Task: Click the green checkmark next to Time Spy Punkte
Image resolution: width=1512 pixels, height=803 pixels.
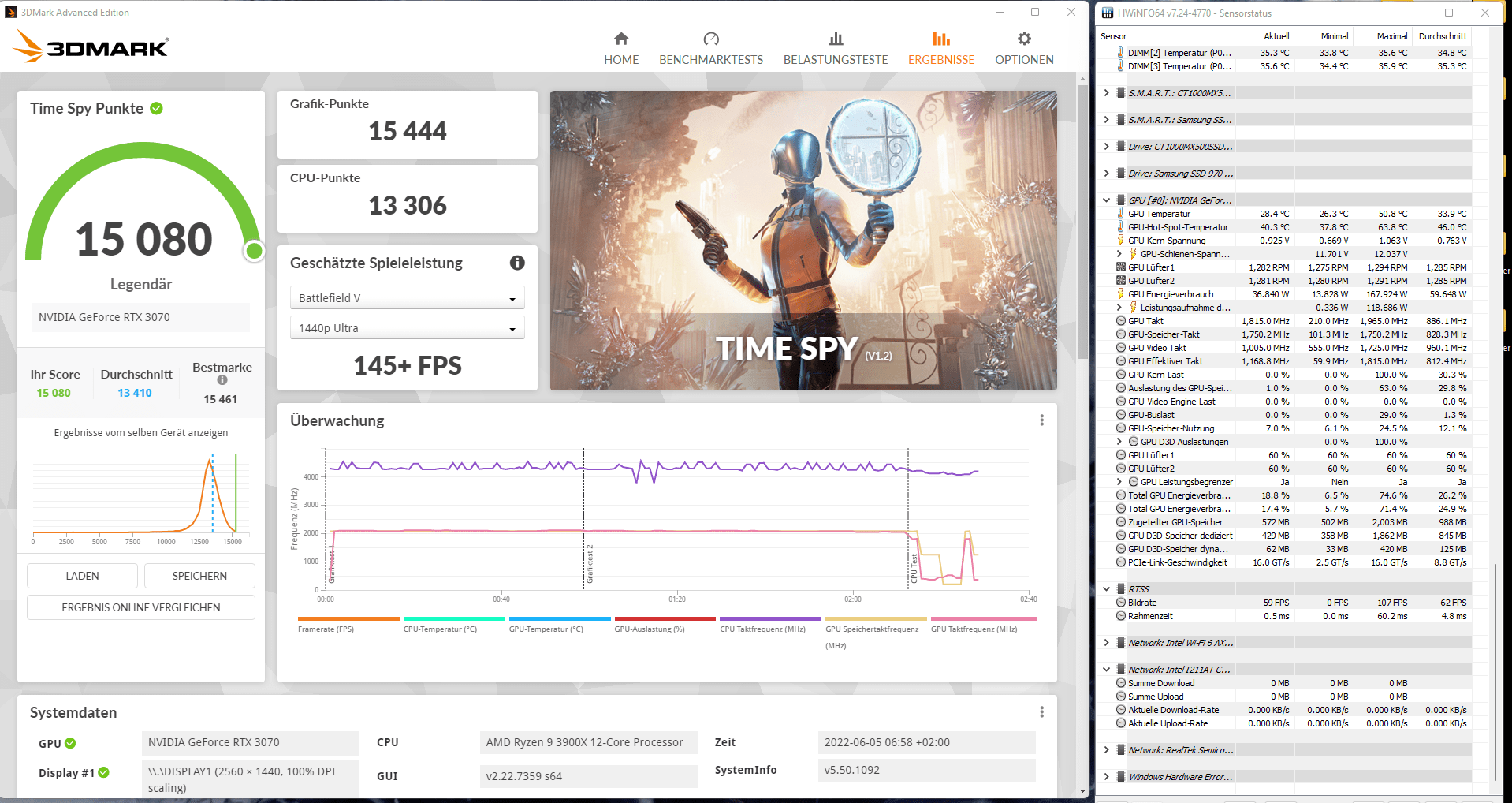Action: tap(156, 108)
